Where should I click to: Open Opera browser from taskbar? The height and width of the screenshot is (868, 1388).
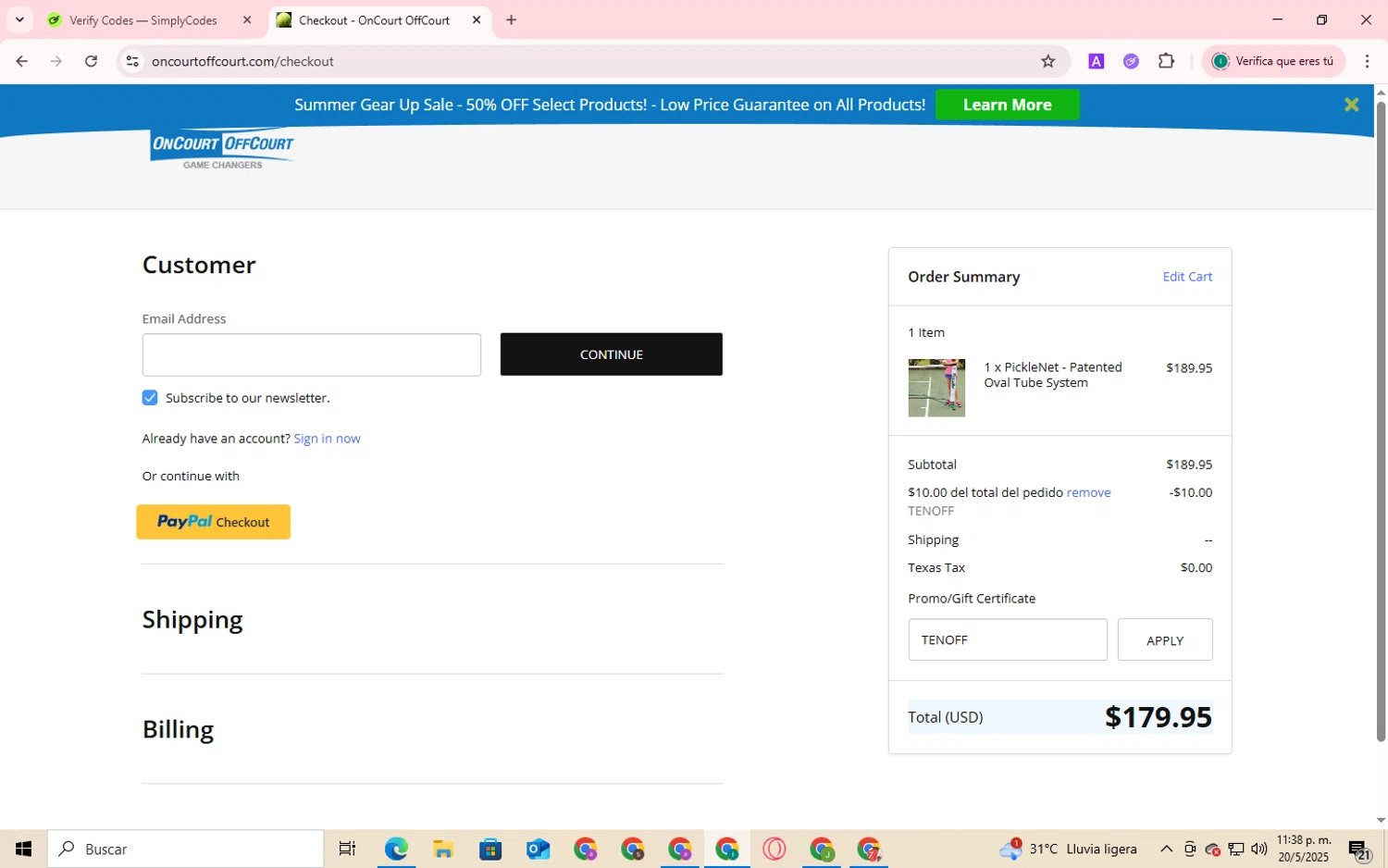tap(775, 849)
